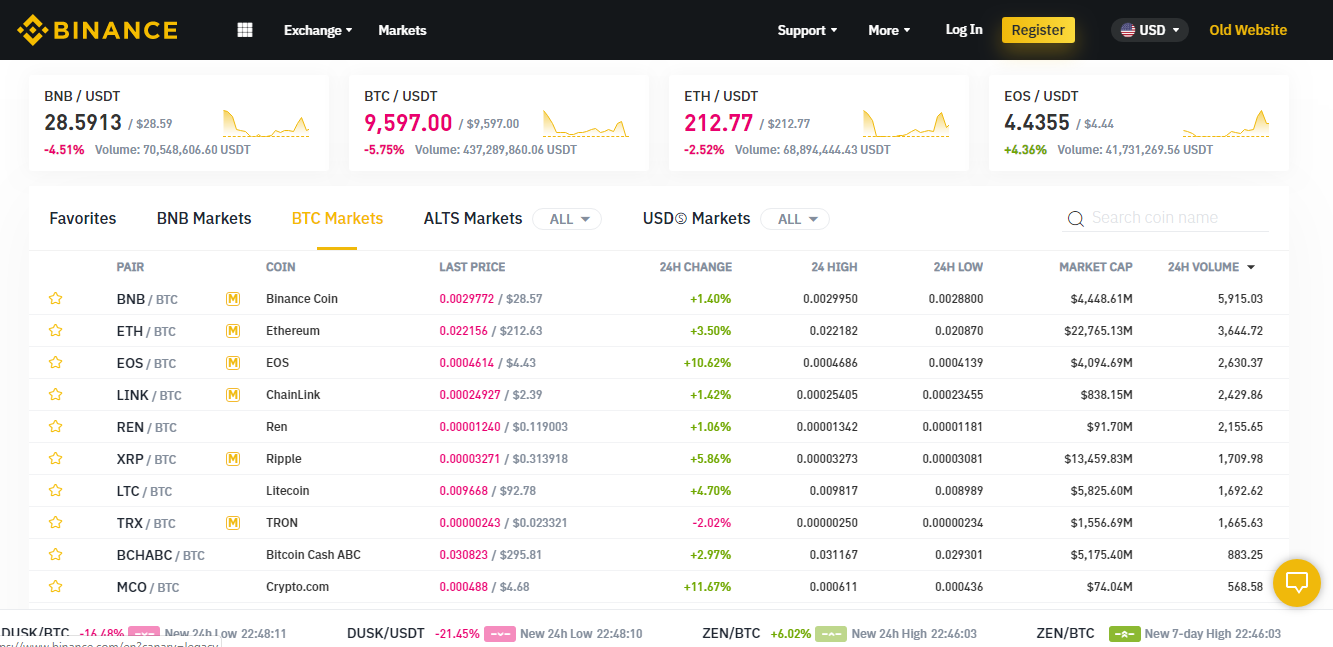Click TRX -2.02% change value
The height and width of the screenshot is (647, 1333).
pyautogui.click(x=711, y=523)
